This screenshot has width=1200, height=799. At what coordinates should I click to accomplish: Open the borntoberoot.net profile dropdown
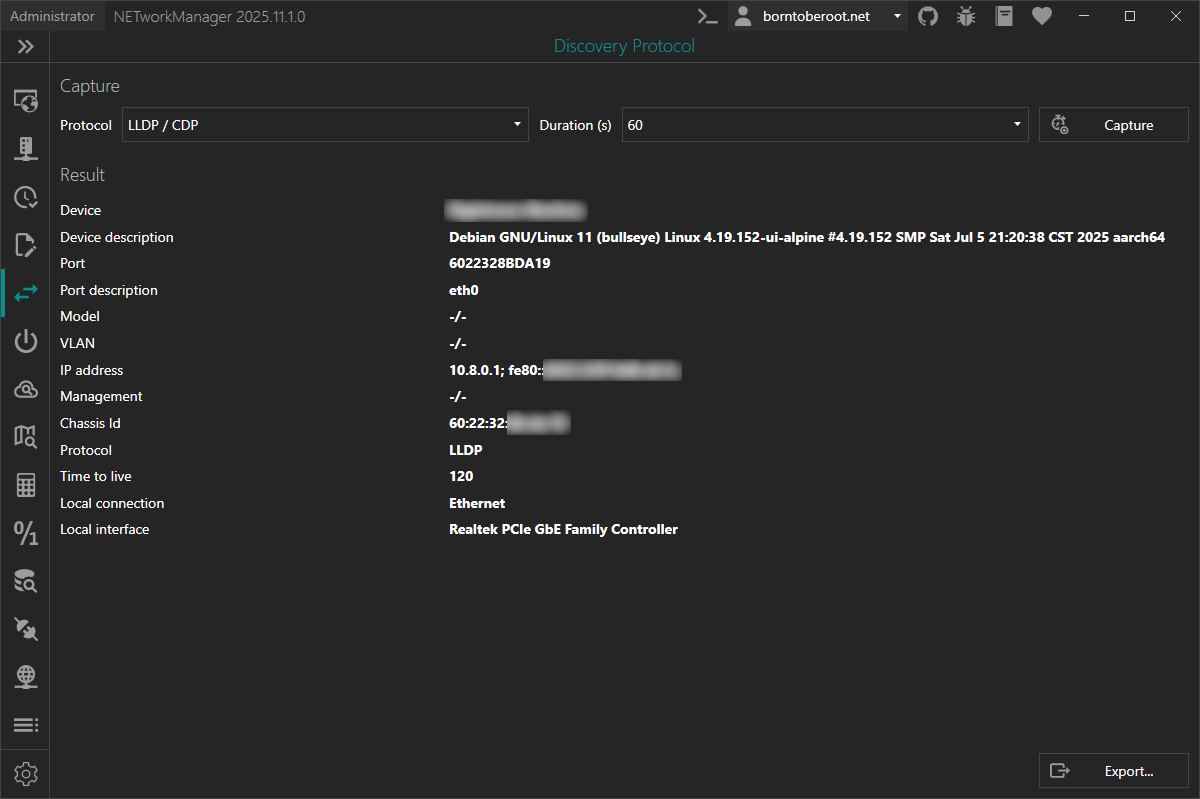818,16
